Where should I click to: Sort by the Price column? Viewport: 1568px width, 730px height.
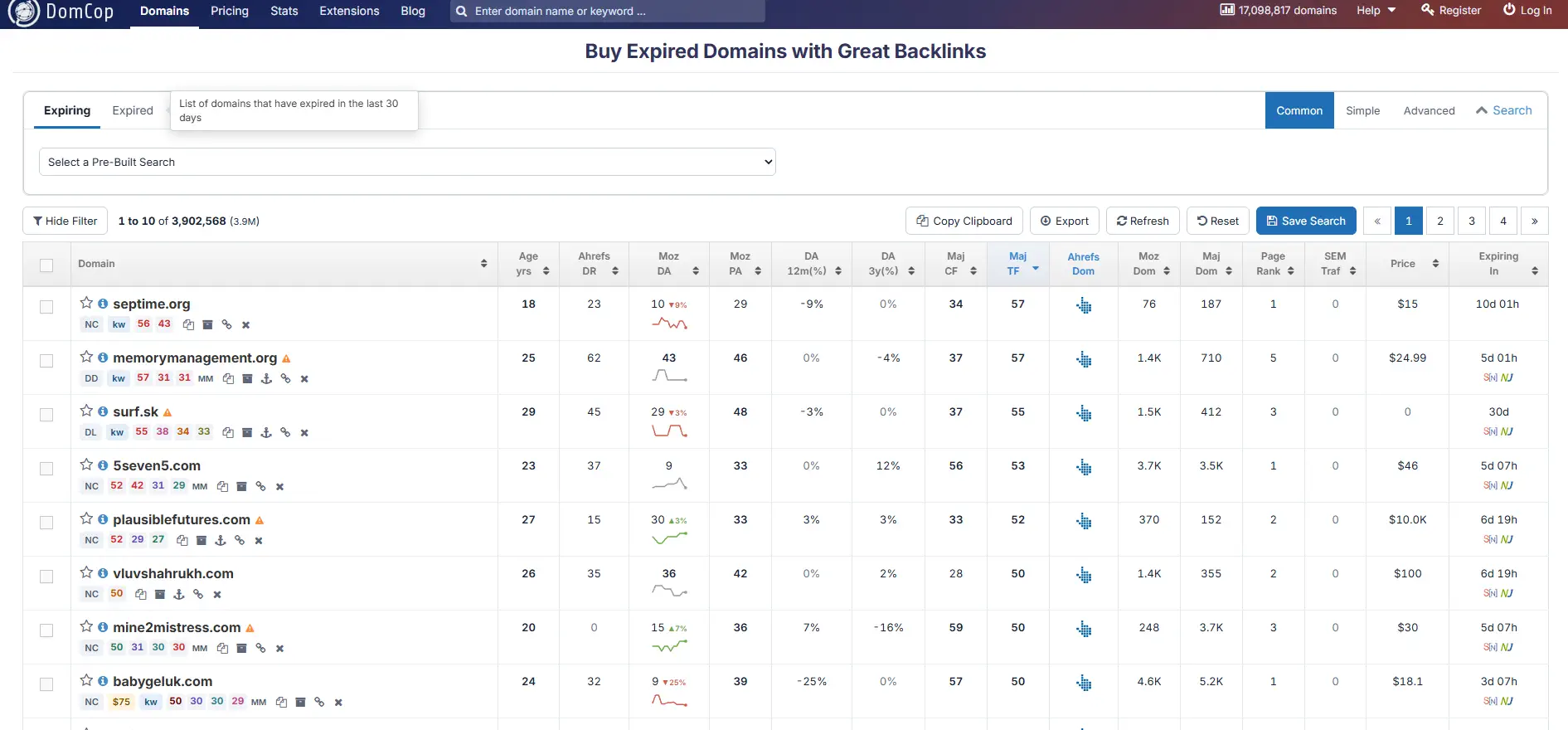point(1407,264)
